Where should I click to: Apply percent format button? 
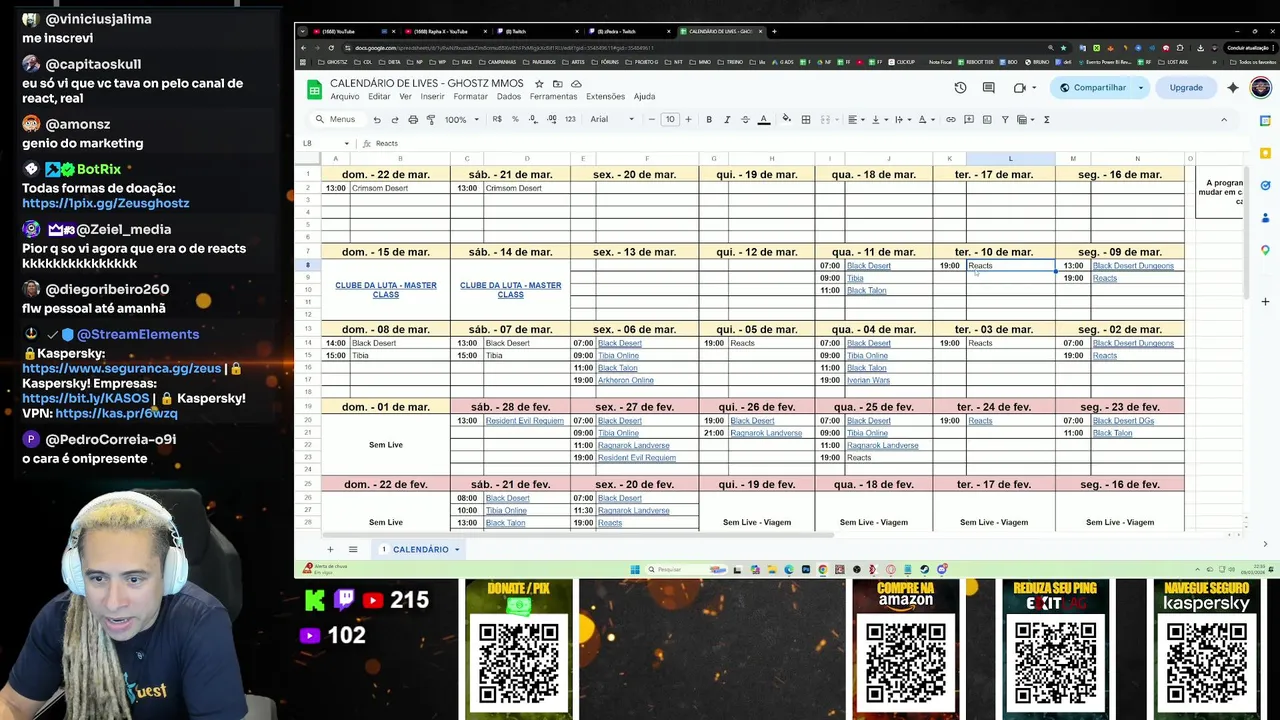point(515,119)
